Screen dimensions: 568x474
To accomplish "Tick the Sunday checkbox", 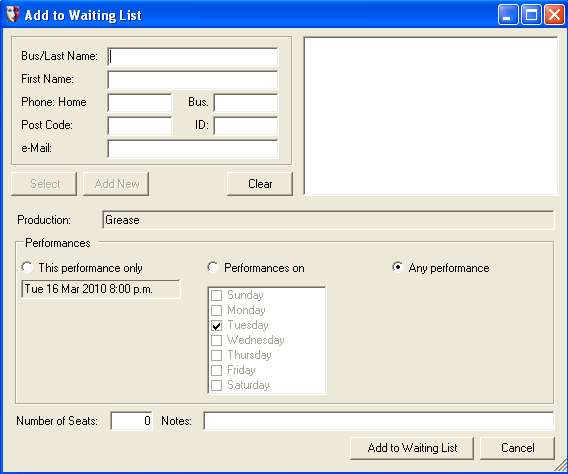I will click(216, 295).
